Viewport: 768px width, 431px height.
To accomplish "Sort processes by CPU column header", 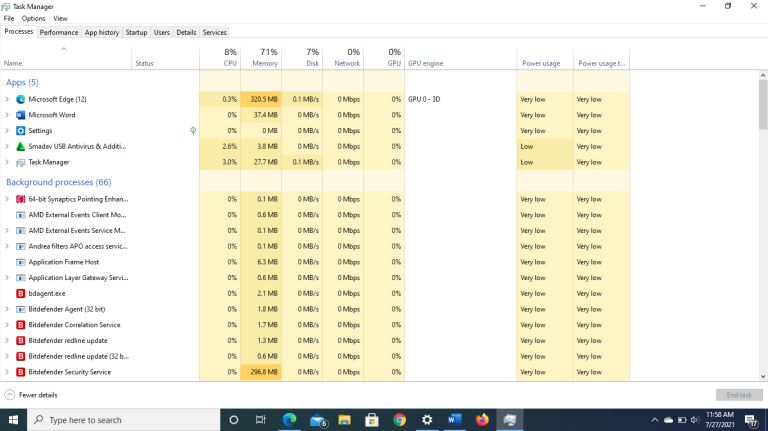I will coord(220,58).
